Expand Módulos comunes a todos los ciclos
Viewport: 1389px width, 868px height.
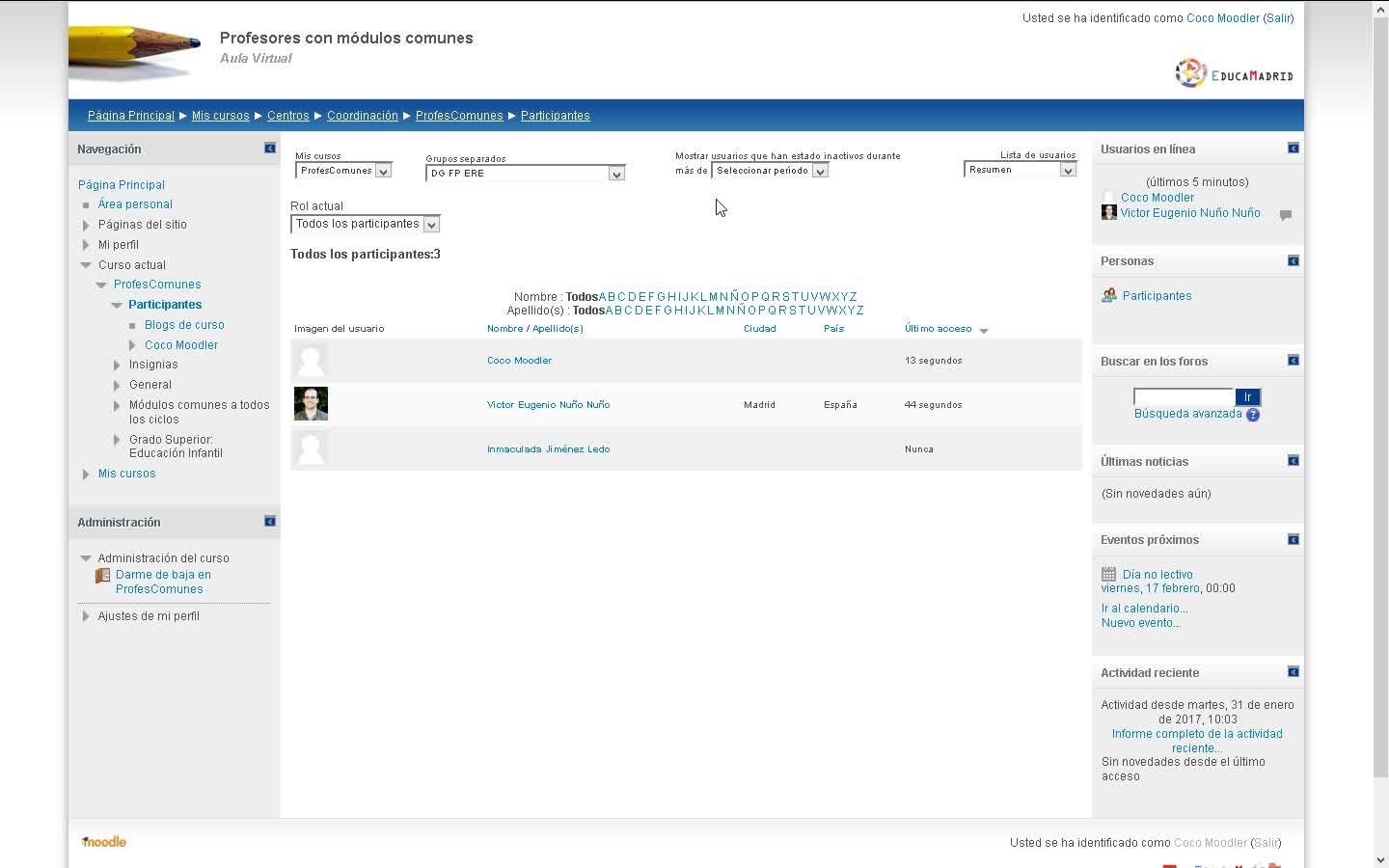tap(117, 406)
